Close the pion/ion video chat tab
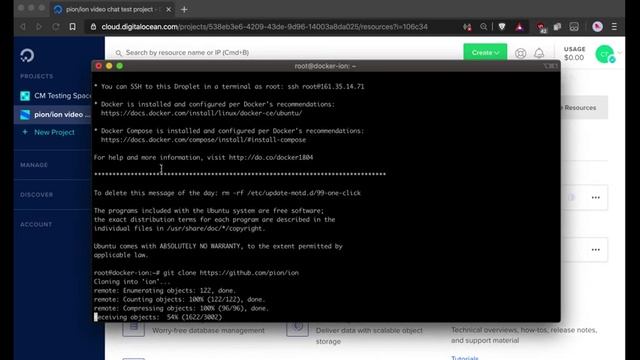Image resolution: width=640 pixels, height=360 pixels. pyautogui.click(x=168, y=9)
